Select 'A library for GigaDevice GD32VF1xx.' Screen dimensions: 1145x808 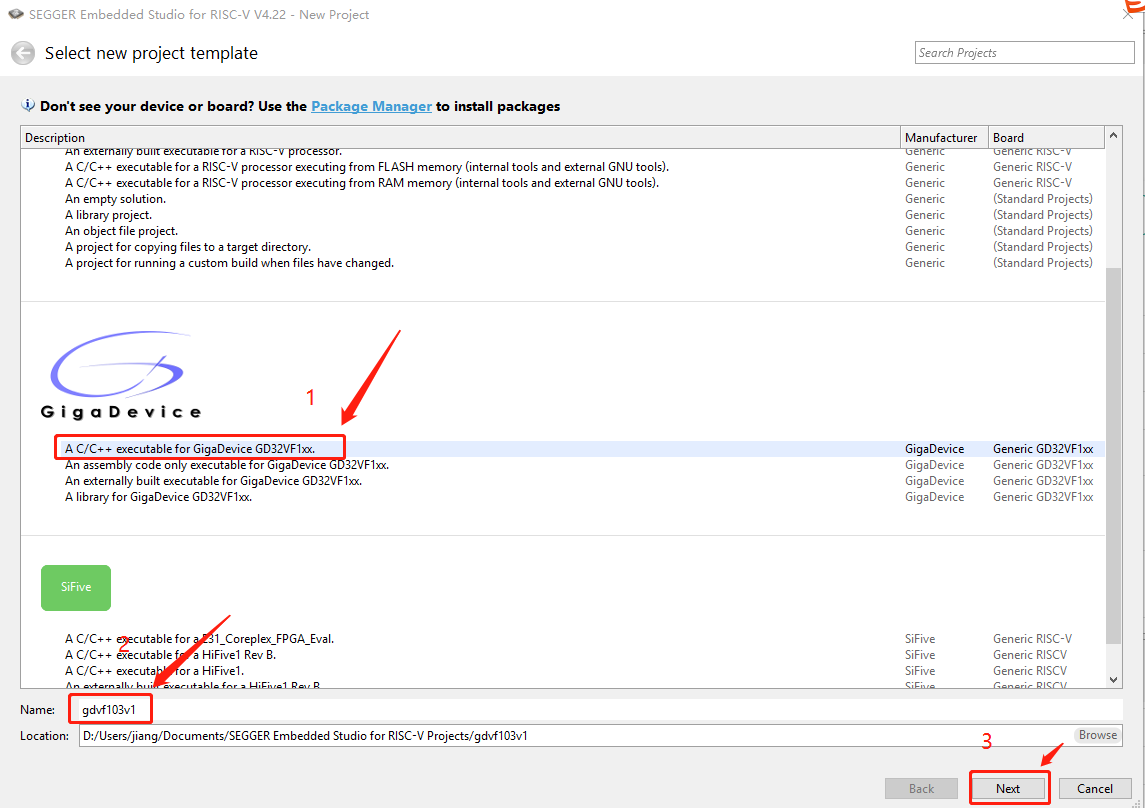click(x=562, y=497)
